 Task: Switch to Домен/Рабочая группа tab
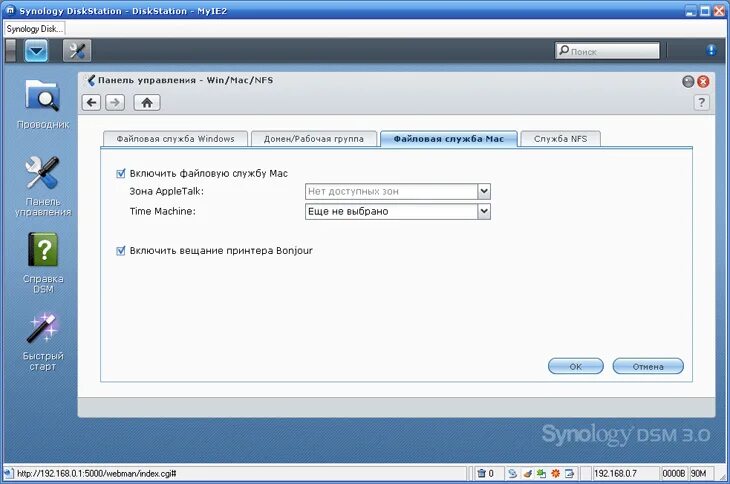tap(314, 139)
